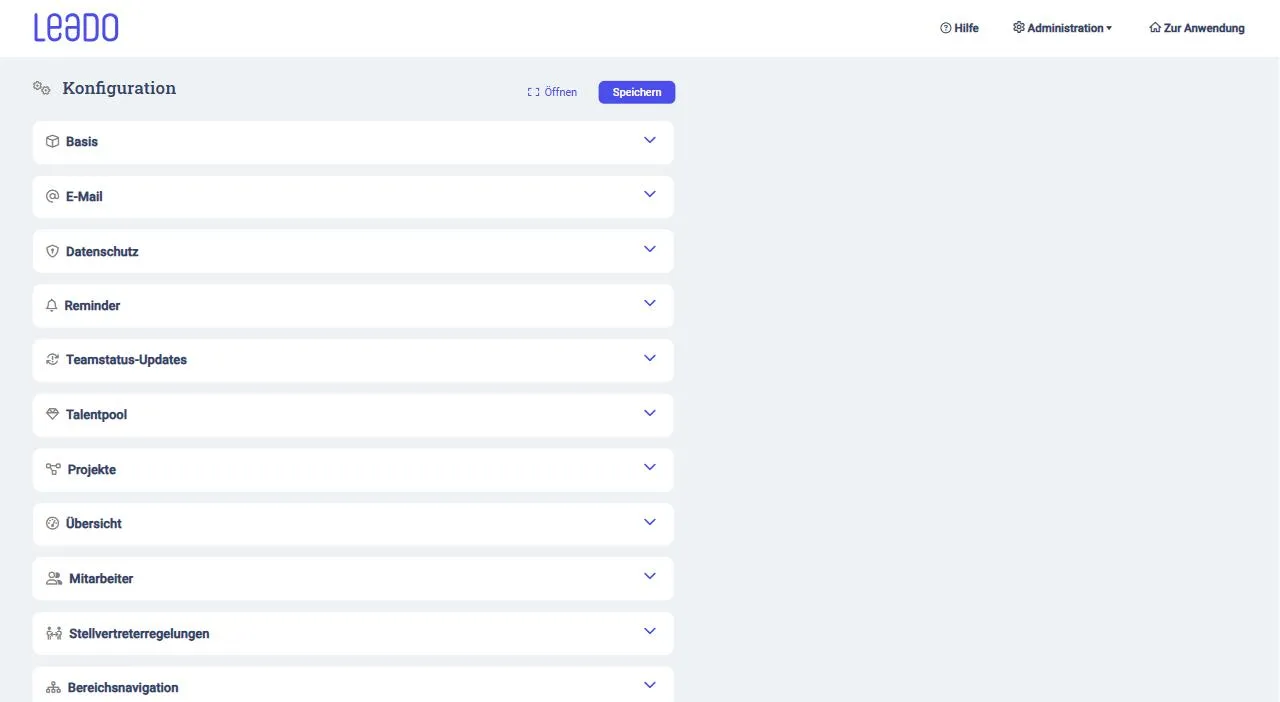The width and height of the screenshot is (1280, 702).
Task: Click the Reminder bell icon
Action: pos(52,306)
